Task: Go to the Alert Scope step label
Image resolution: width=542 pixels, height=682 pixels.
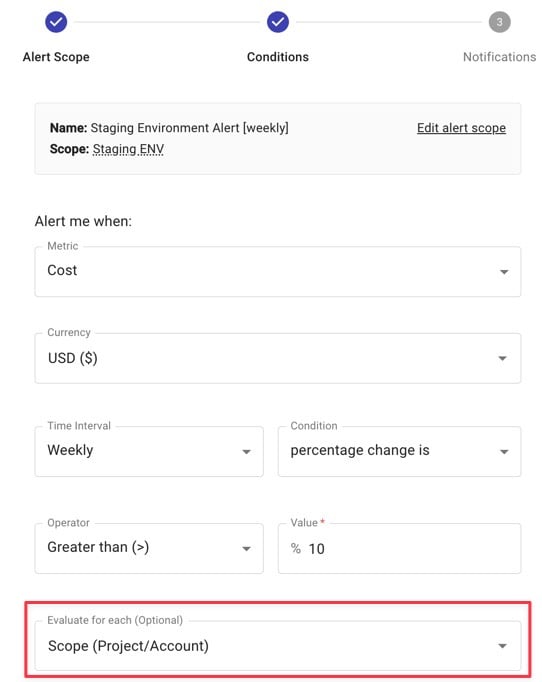Action: tap(56, 57)
